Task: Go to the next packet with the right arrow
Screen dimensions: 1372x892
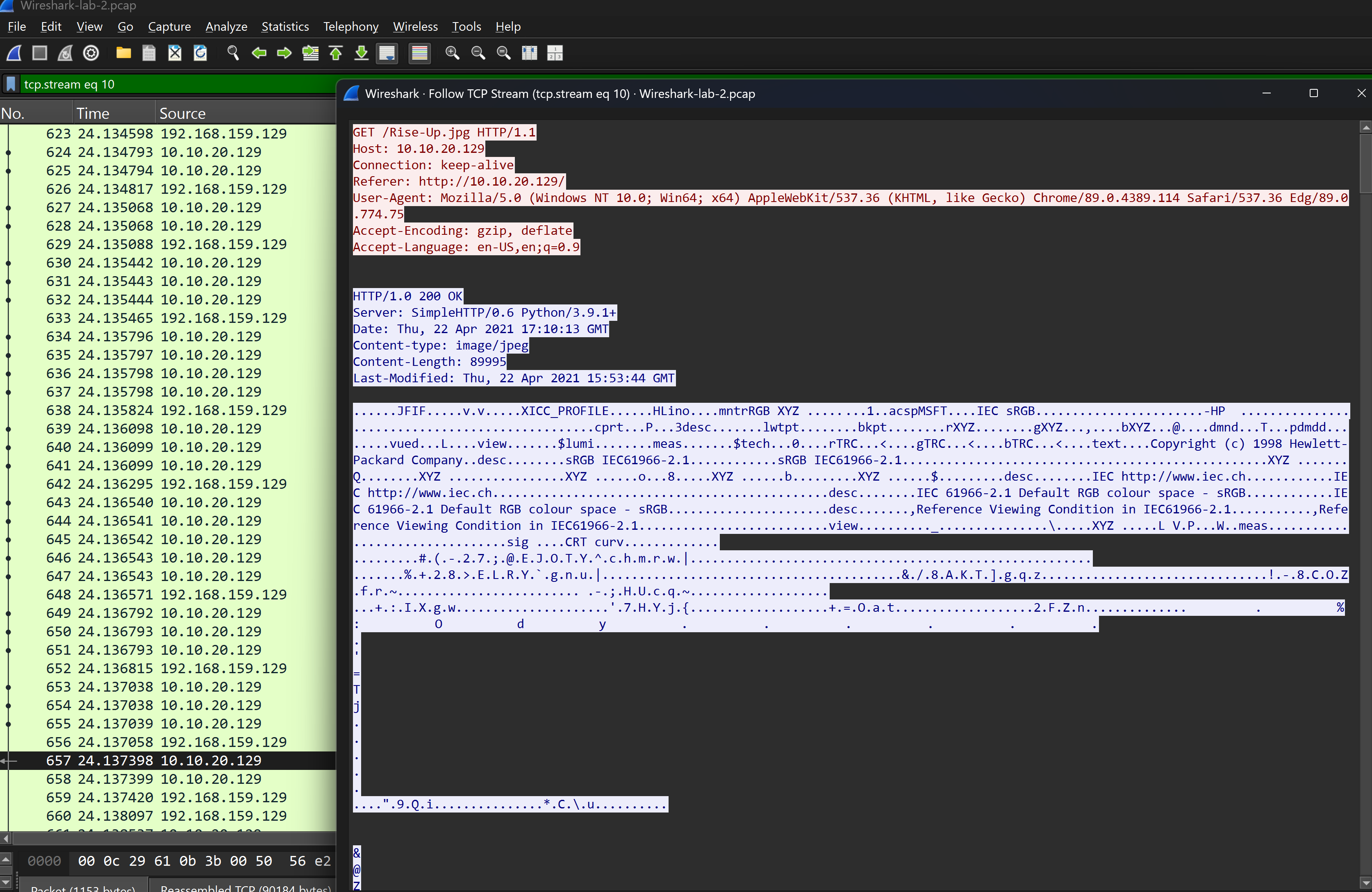Action: tap(284, 53)
